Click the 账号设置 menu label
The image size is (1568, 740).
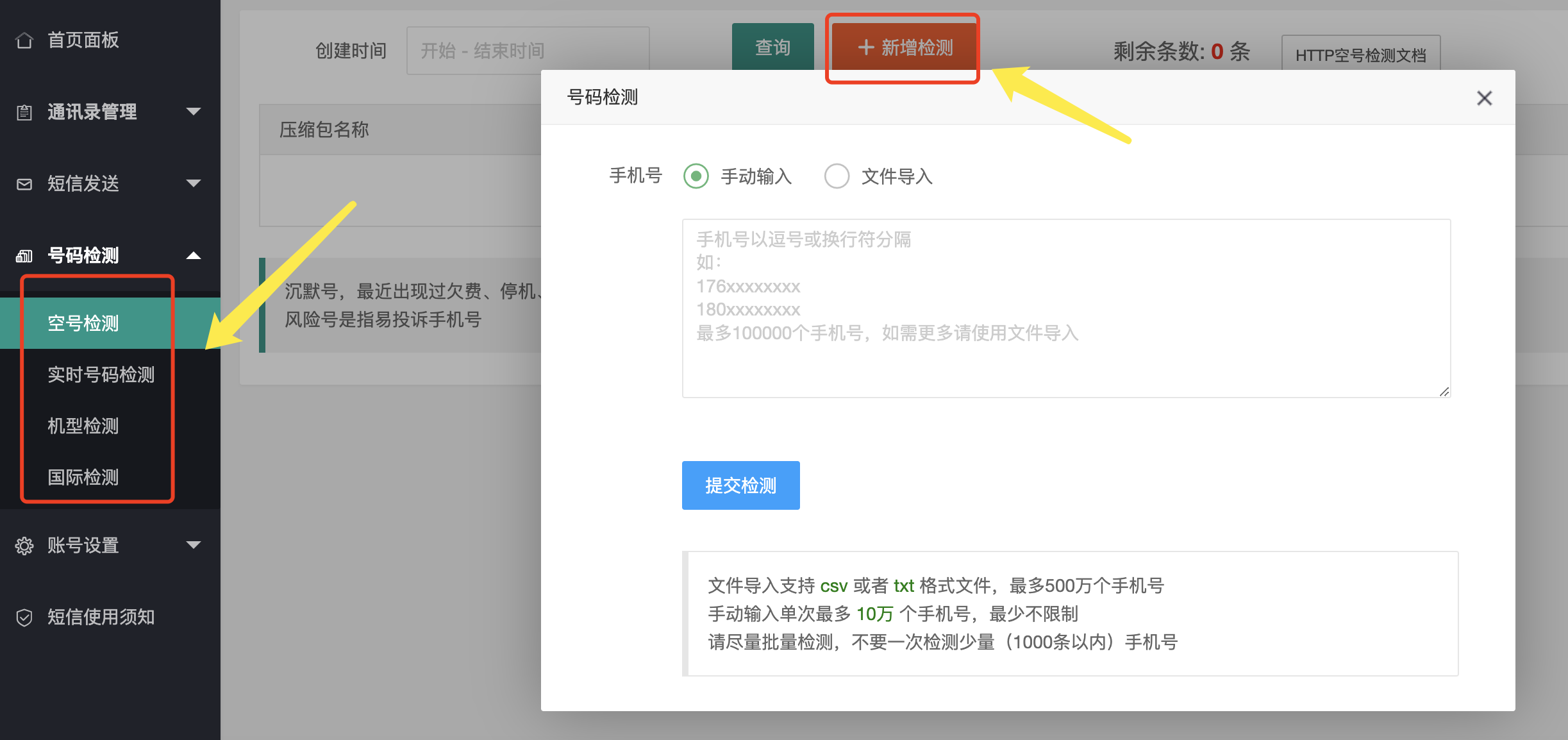click(x=83, y=546)
